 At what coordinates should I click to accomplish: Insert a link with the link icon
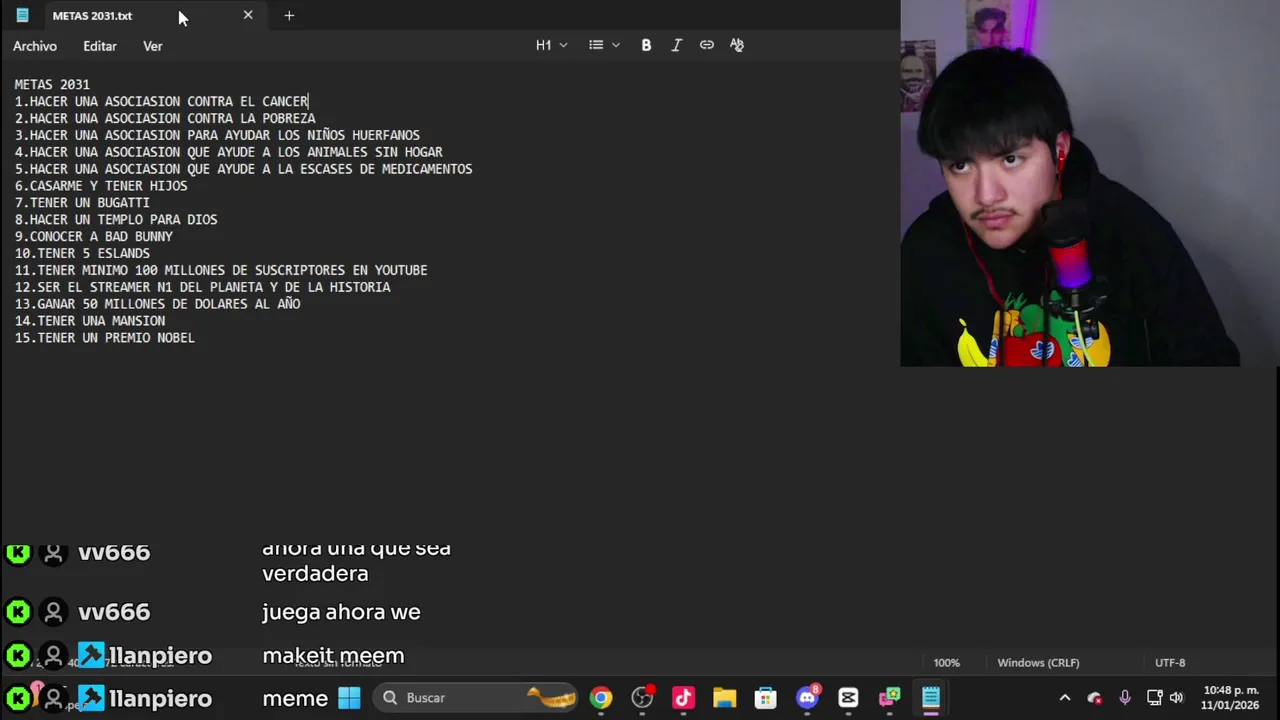point(707,45)
